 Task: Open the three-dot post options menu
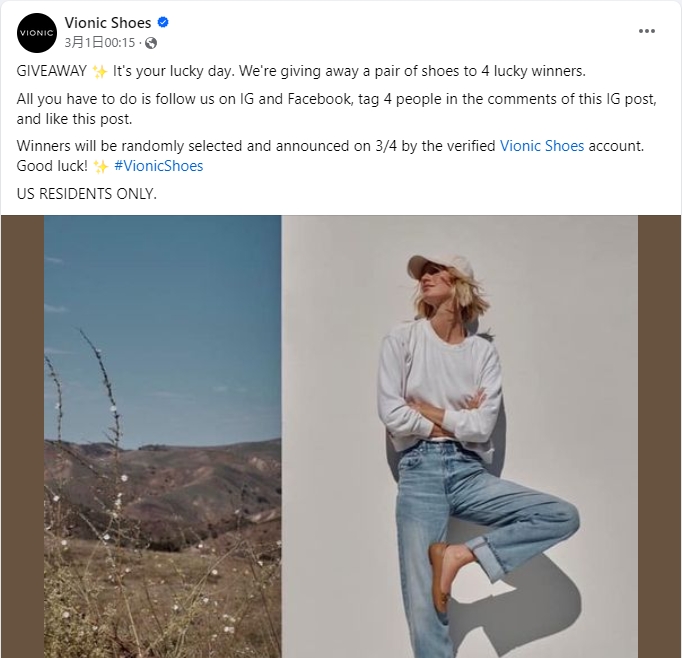[x=647, y=31]
